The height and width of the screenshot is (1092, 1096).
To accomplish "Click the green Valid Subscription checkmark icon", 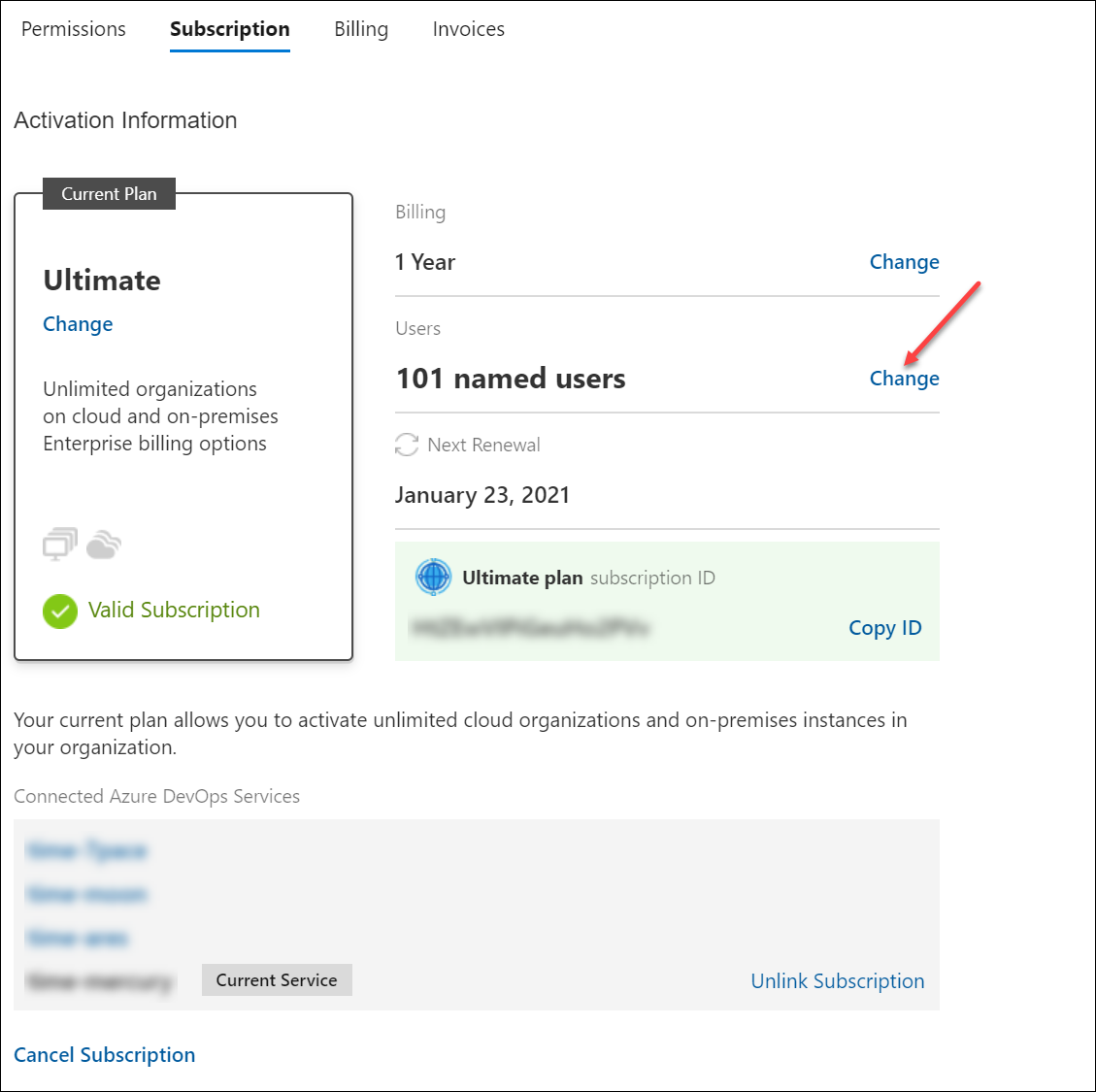I will click(60, 611).
